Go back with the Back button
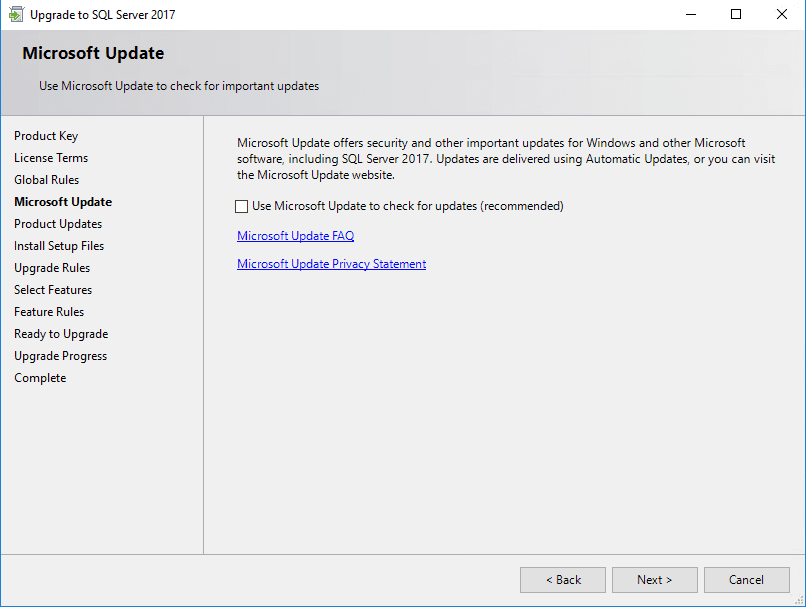 tap(562, 580)
